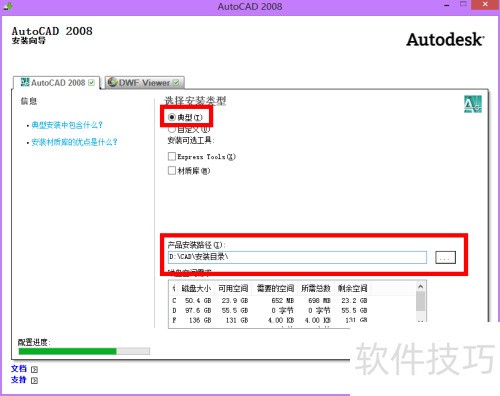Click the AutoCAD logo icon in panel corner
The image size is (500, 396).
coord(473,104)
